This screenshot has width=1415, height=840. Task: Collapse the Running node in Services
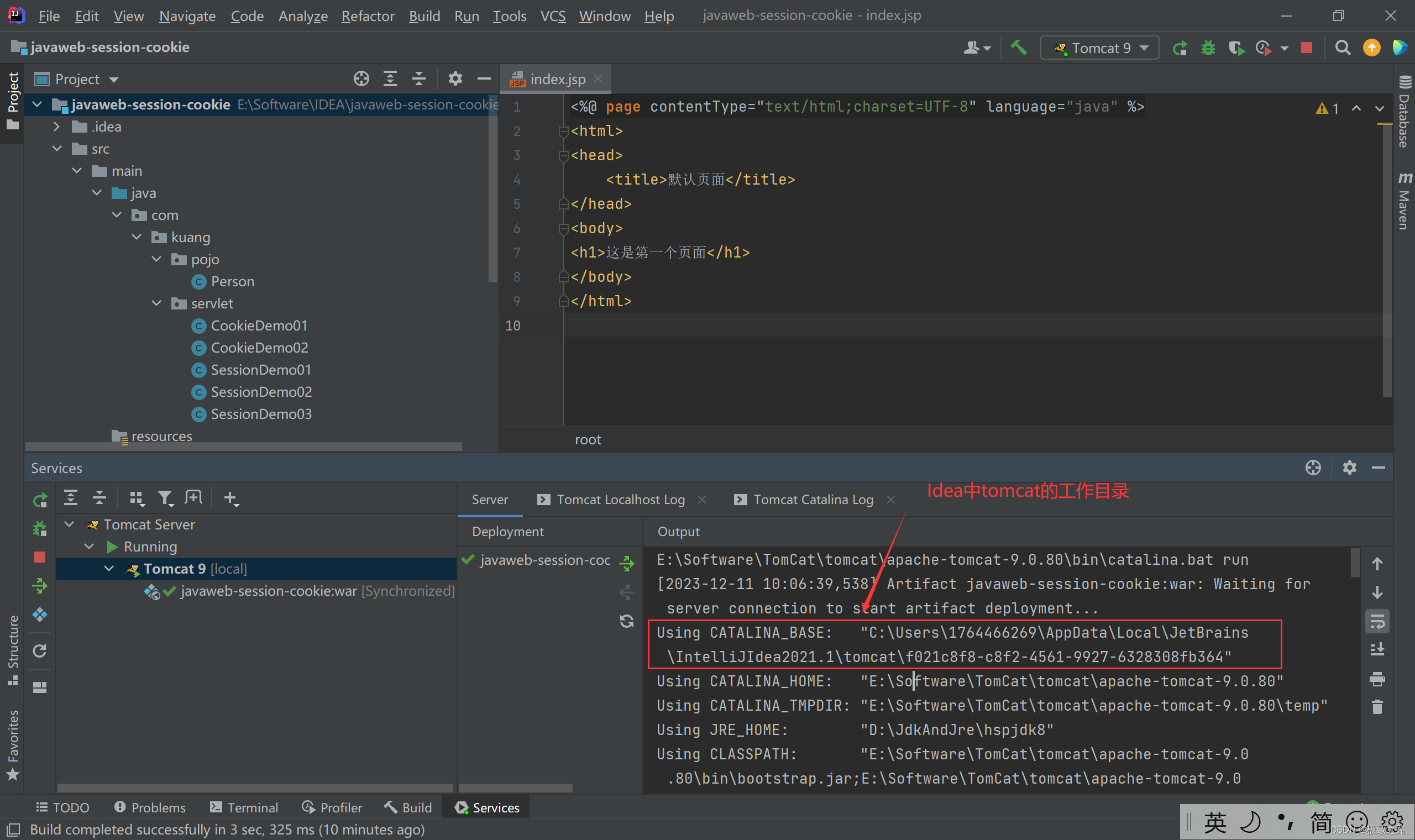(x=89, y=546)
